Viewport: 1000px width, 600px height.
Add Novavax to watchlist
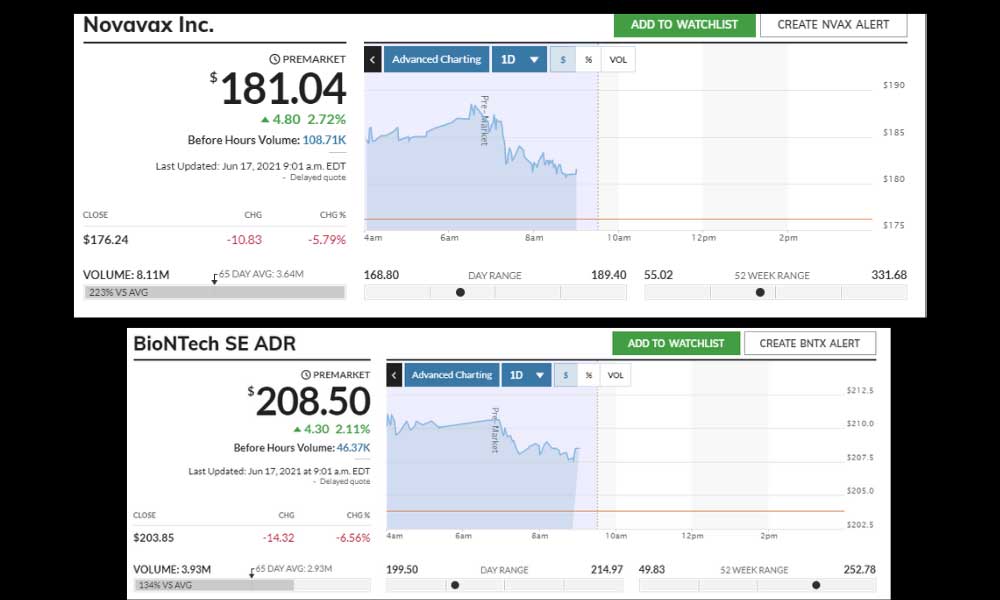click(684, 25)
